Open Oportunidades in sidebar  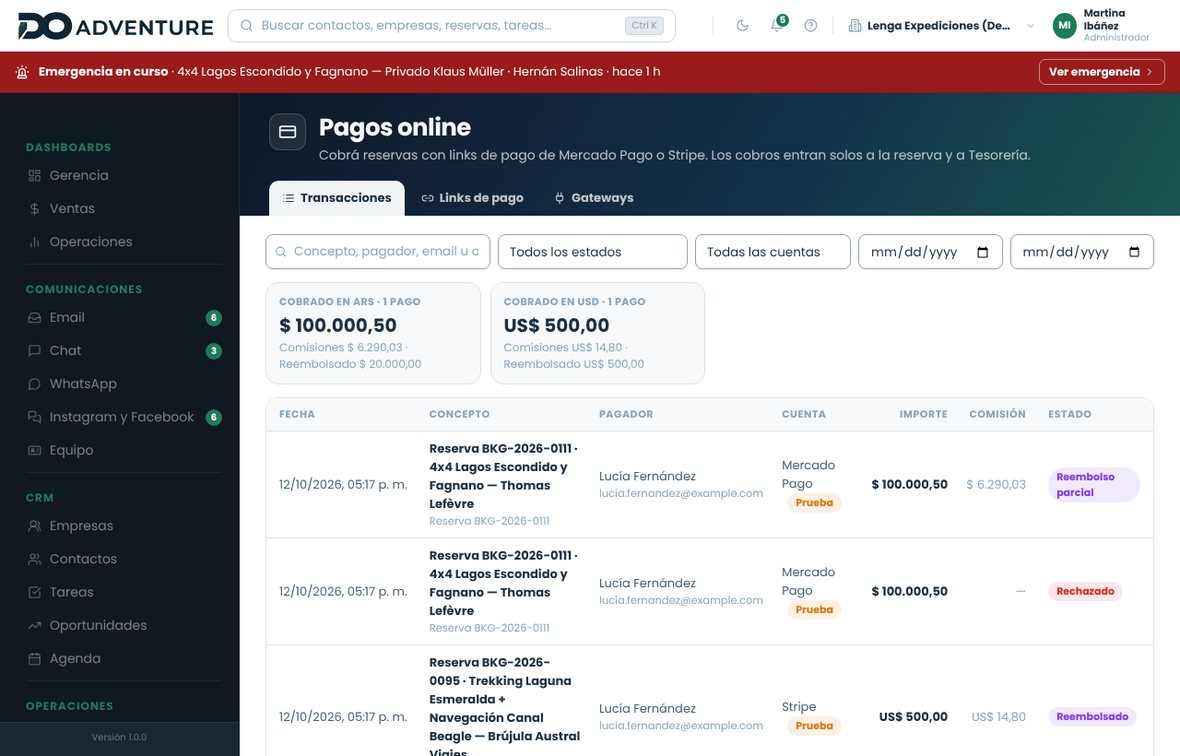(x=123, y=625)
